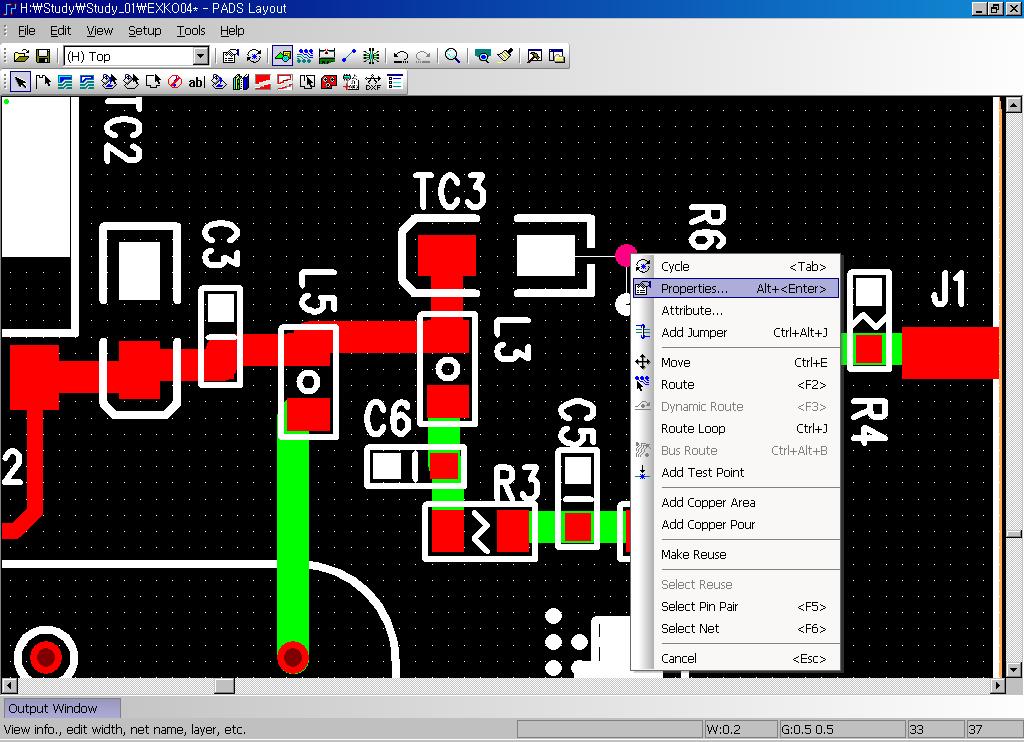The image size is (1024, 742).
Task: Choose Select Net menu entry
Action: coord(736,628)
